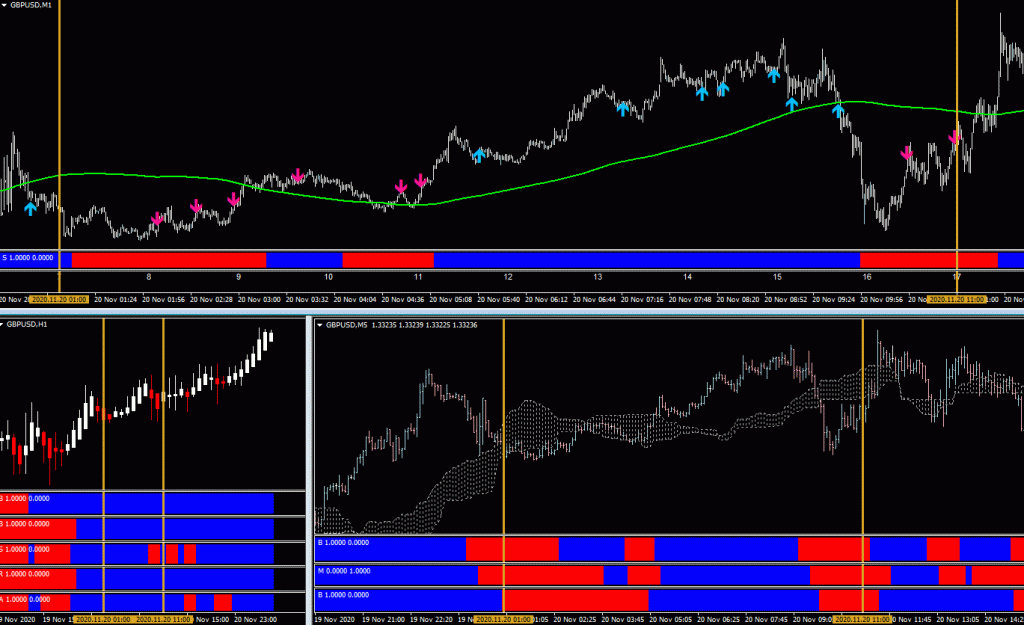Image resolution: width=1024 pixels, height=625 pixels.
Task: Click the 20 Nov 05:05 label on M5 axis
Action: click(x=670, y=619)
